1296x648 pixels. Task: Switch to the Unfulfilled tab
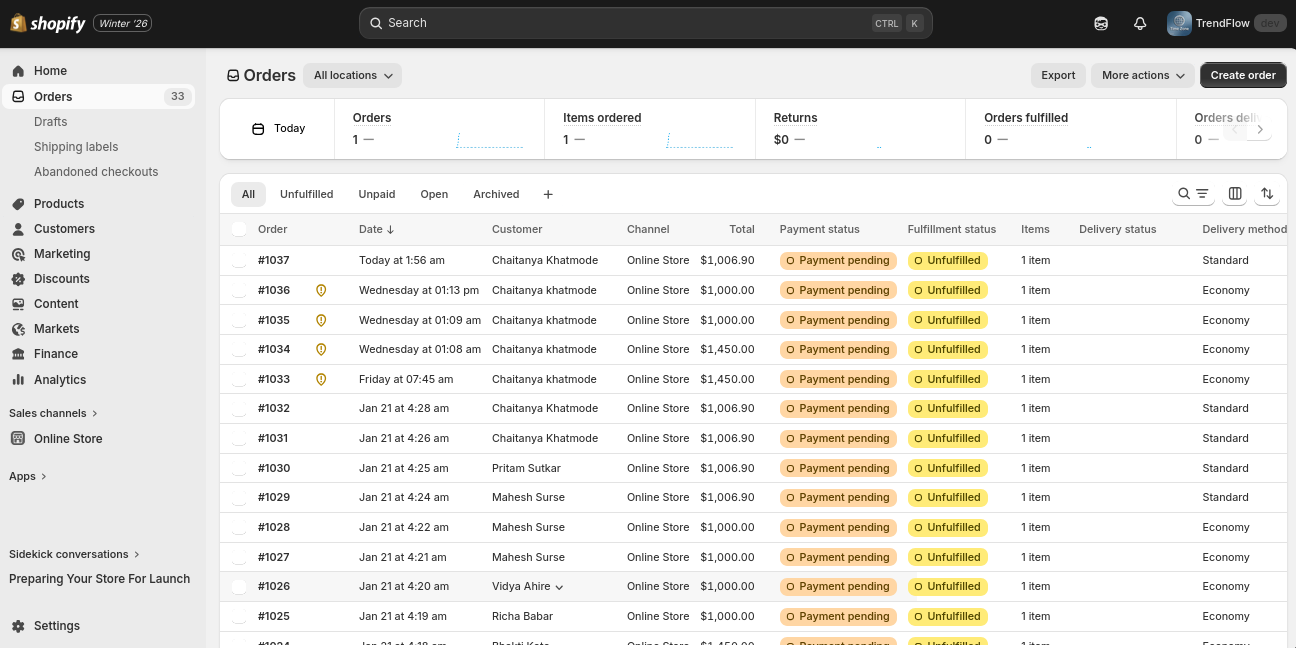307,195
